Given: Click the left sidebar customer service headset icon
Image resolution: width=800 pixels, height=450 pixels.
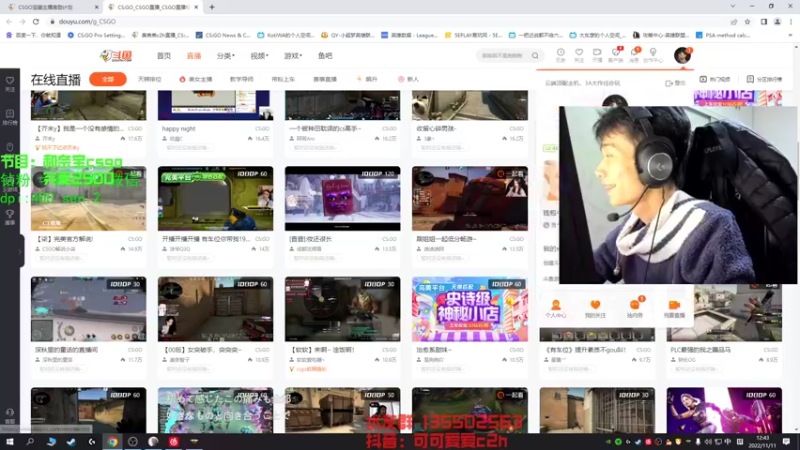Looking at the screenshot, I should (x=10, y=415).
